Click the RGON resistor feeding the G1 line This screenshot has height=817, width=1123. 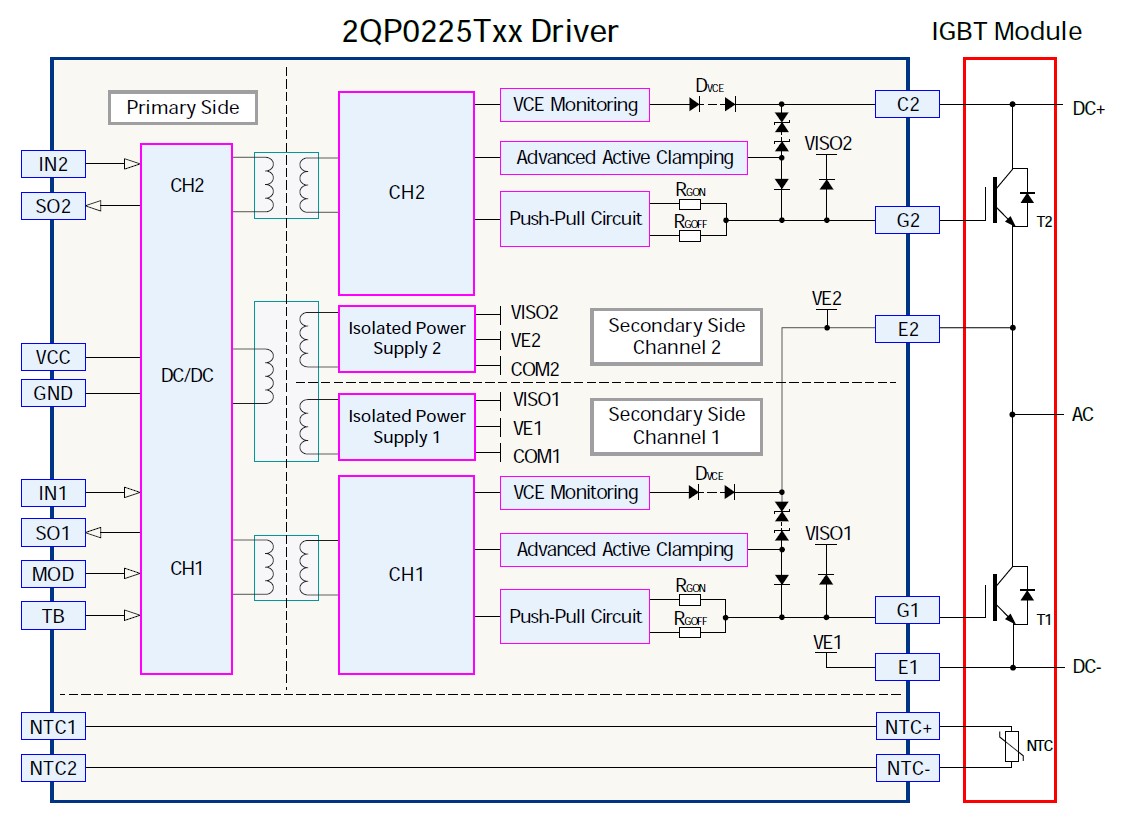690,601
